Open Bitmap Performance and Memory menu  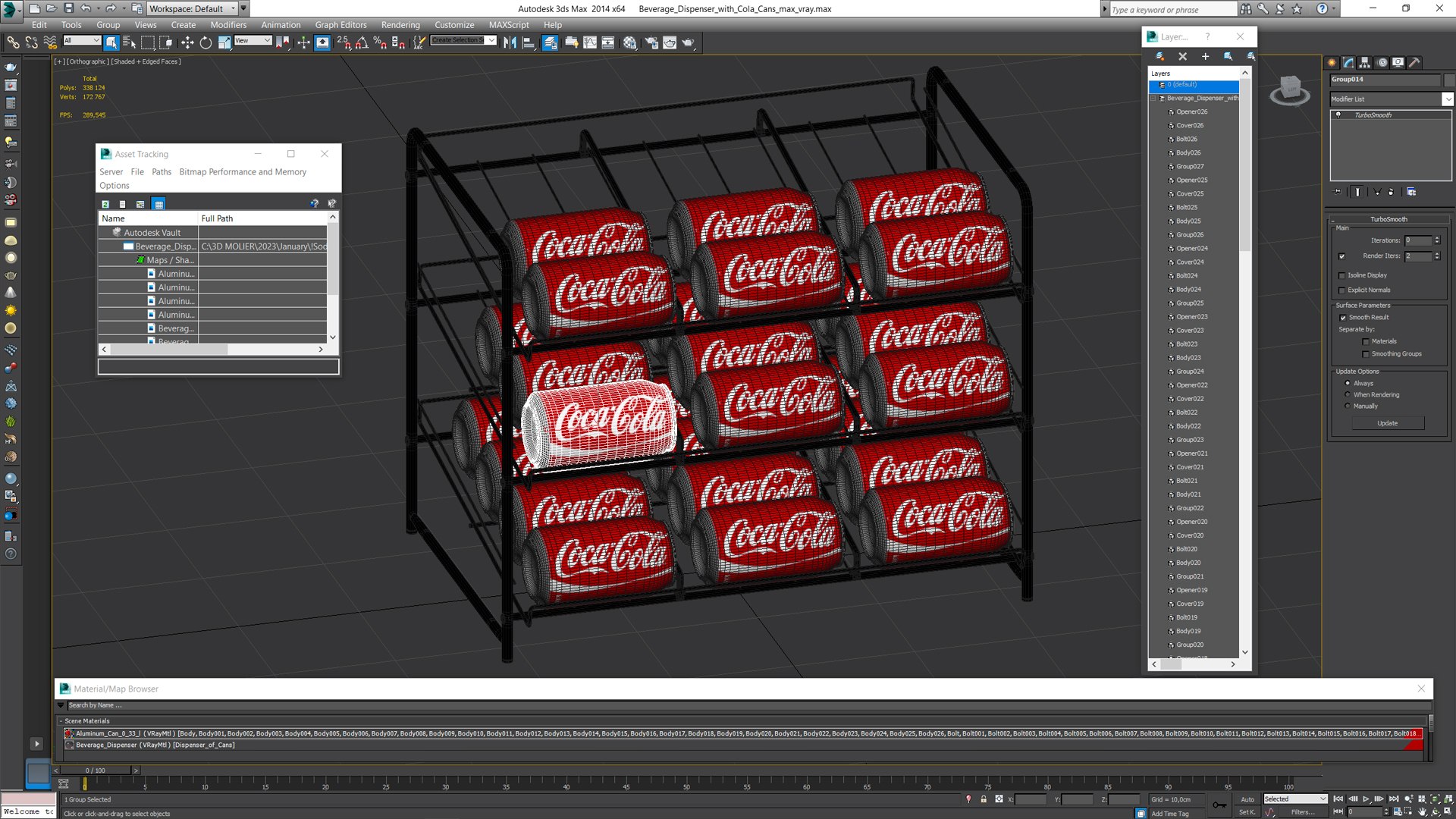pos(243,172)
